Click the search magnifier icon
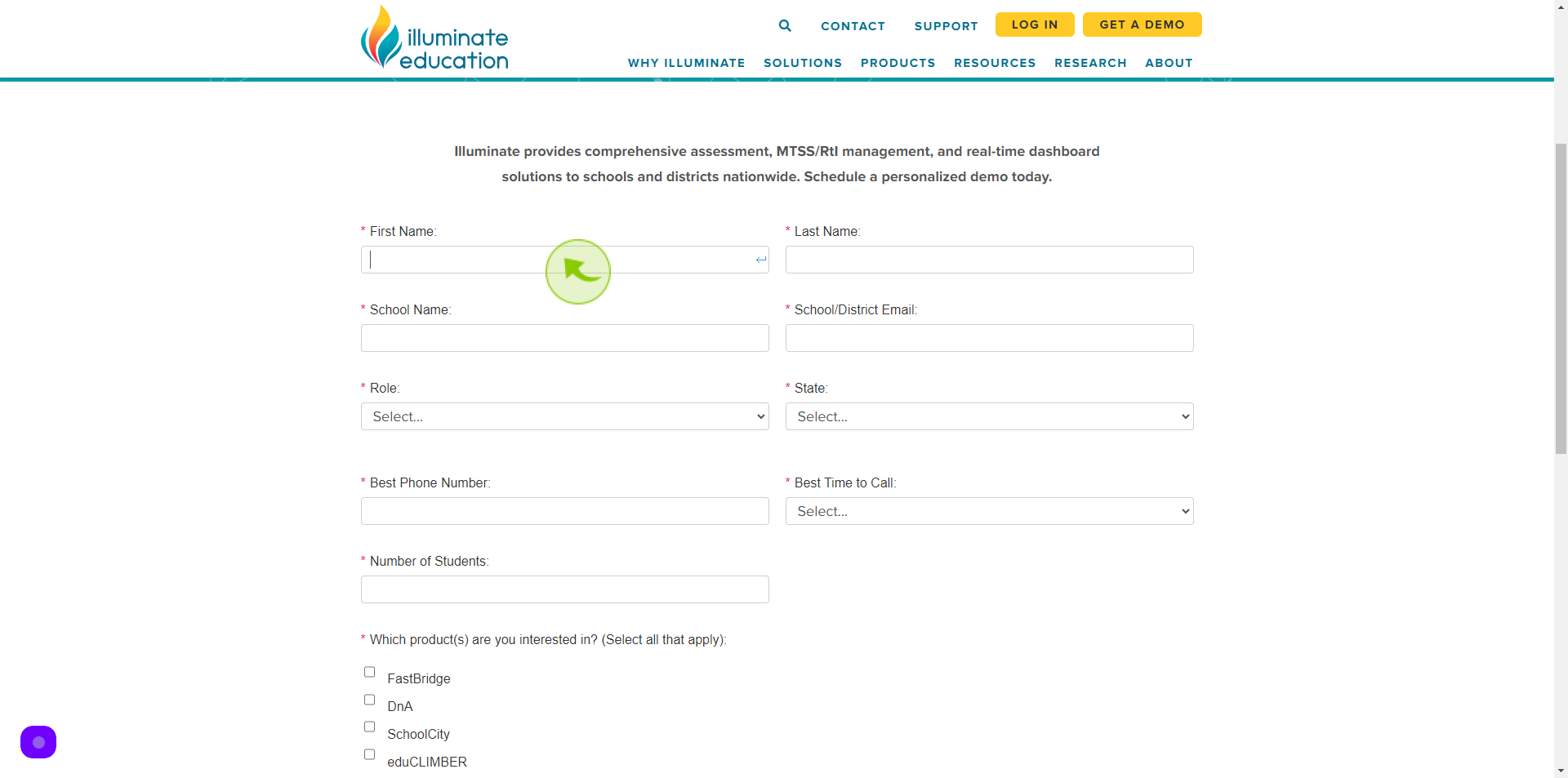 click(x=785, y=25)
